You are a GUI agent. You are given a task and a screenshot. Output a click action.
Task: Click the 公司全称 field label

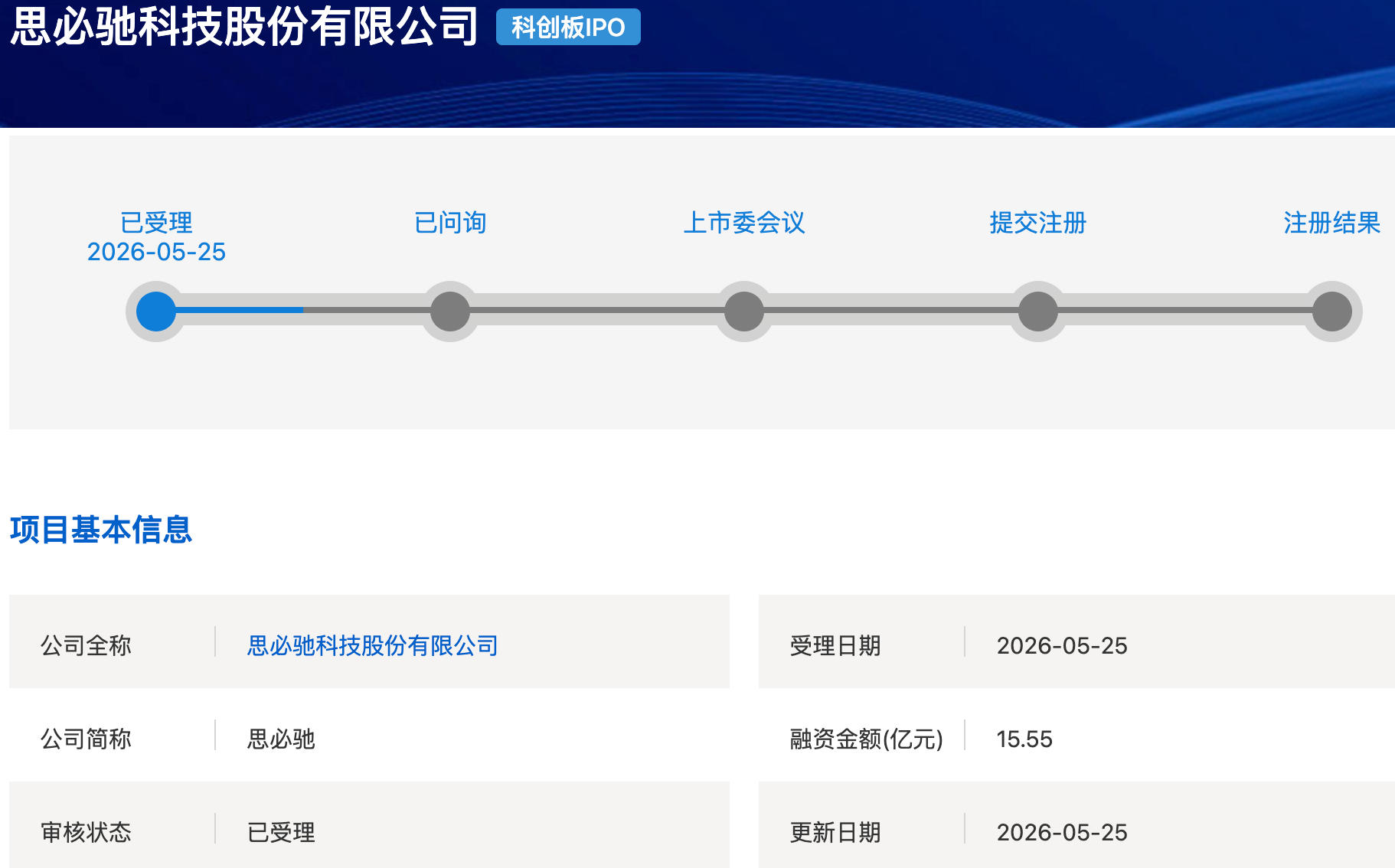(86, 645)
